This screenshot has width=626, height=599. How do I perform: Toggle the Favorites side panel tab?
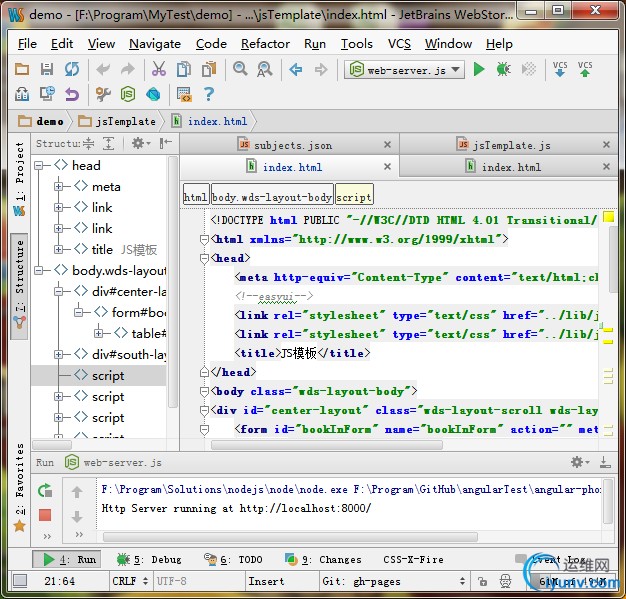point(19,488)
